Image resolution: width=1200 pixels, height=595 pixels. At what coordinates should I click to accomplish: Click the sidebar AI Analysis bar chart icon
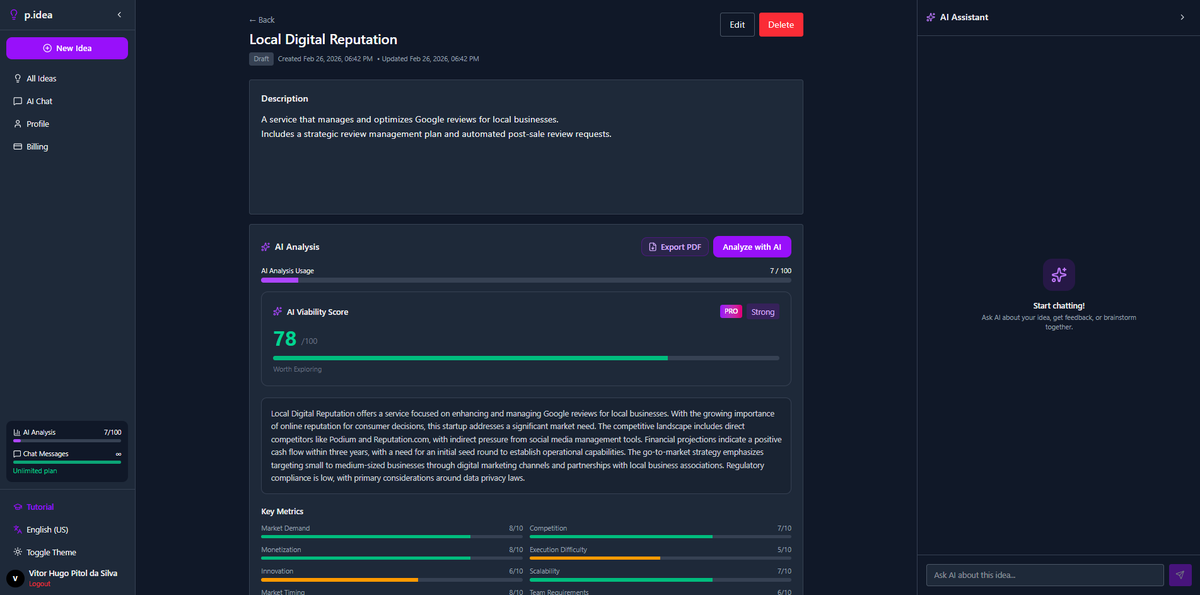(16, 432)
